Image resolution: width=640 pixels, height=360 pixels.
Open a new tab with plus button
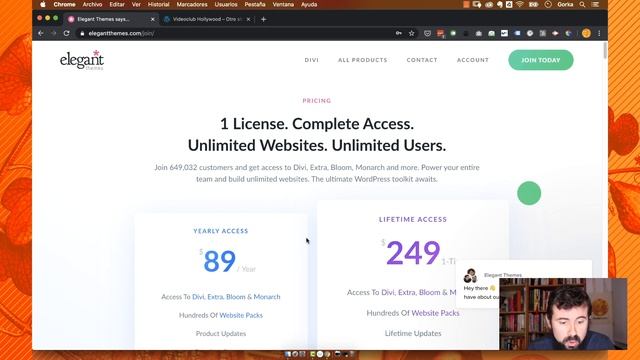click(263, 19)
